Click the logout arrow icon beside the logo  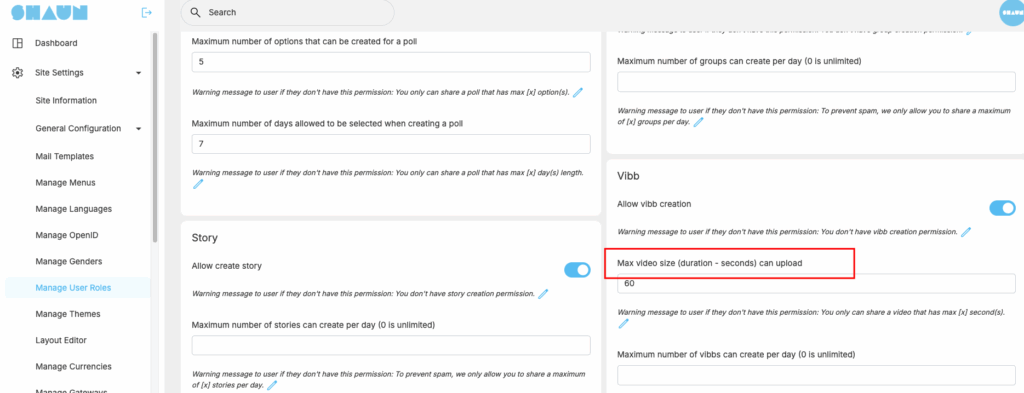coord(147,12)
